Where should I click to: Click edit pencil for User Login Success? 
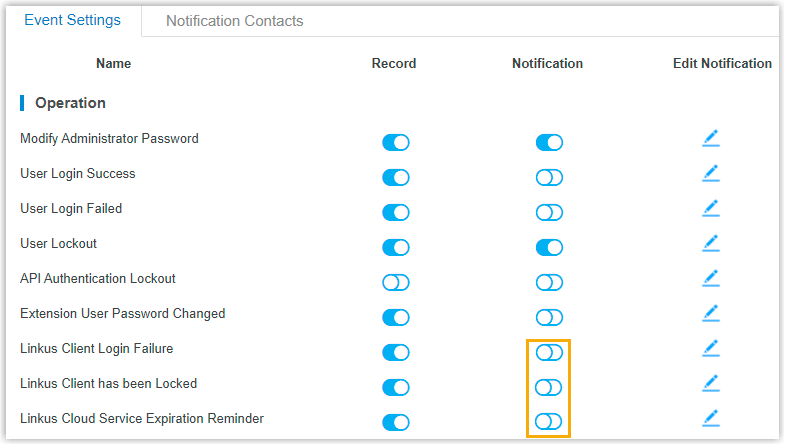coord(710,174)
